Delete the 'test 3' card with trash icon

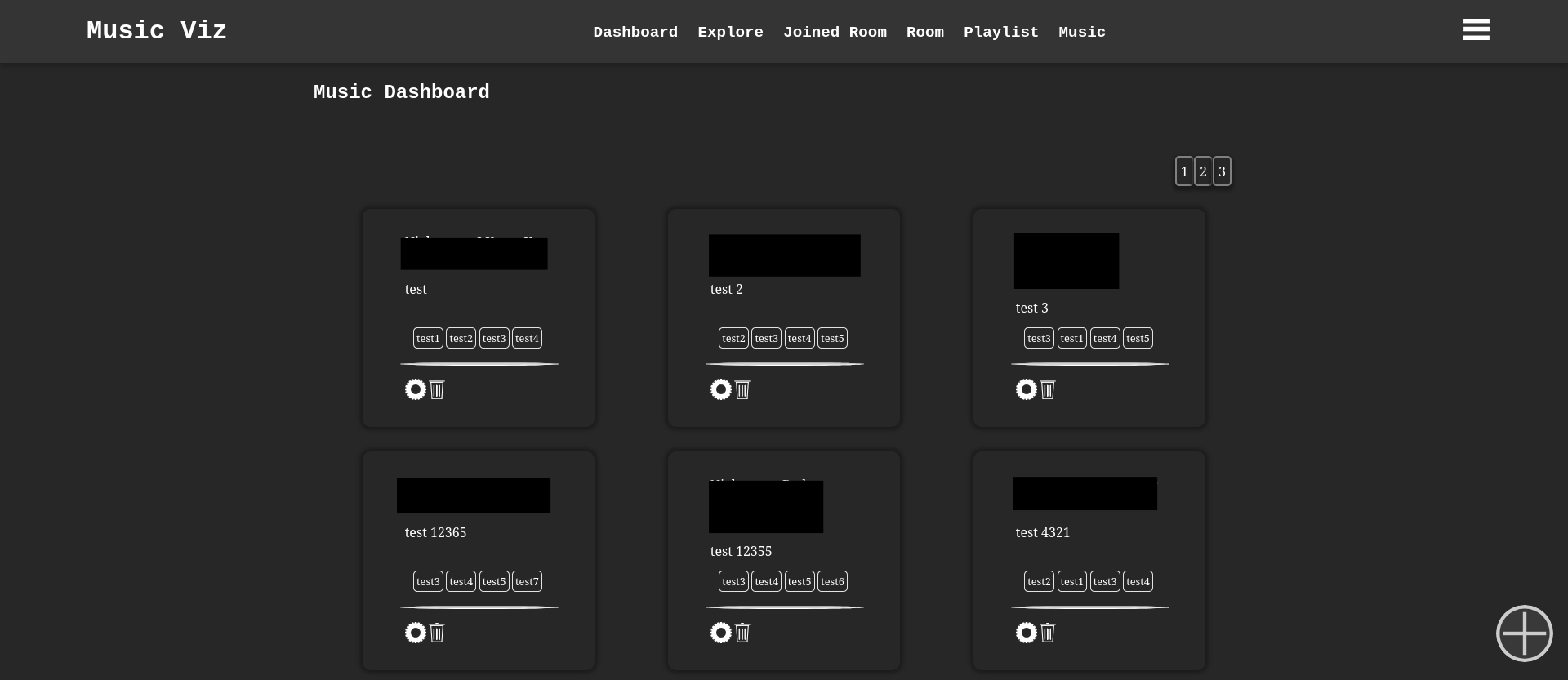coord(1048,389)
